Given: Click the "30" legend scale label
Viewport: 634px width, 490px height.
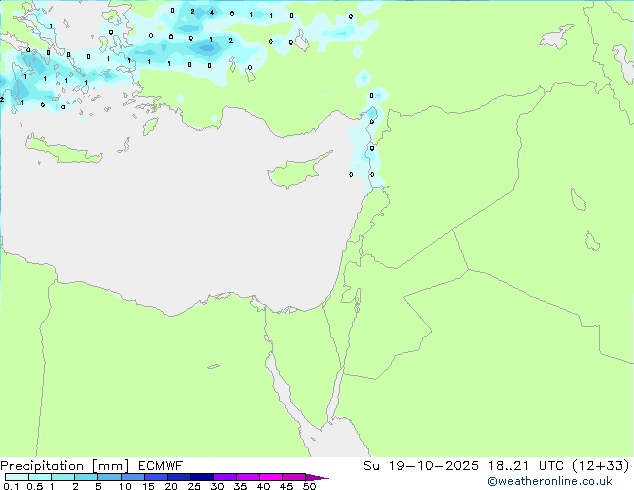Looking at the screenshot, I should pyautogui.click(x=217, y=486).
